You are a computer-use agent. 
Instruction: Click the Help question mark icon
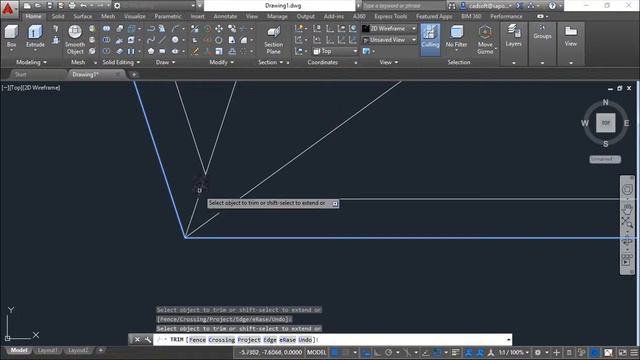552,6
